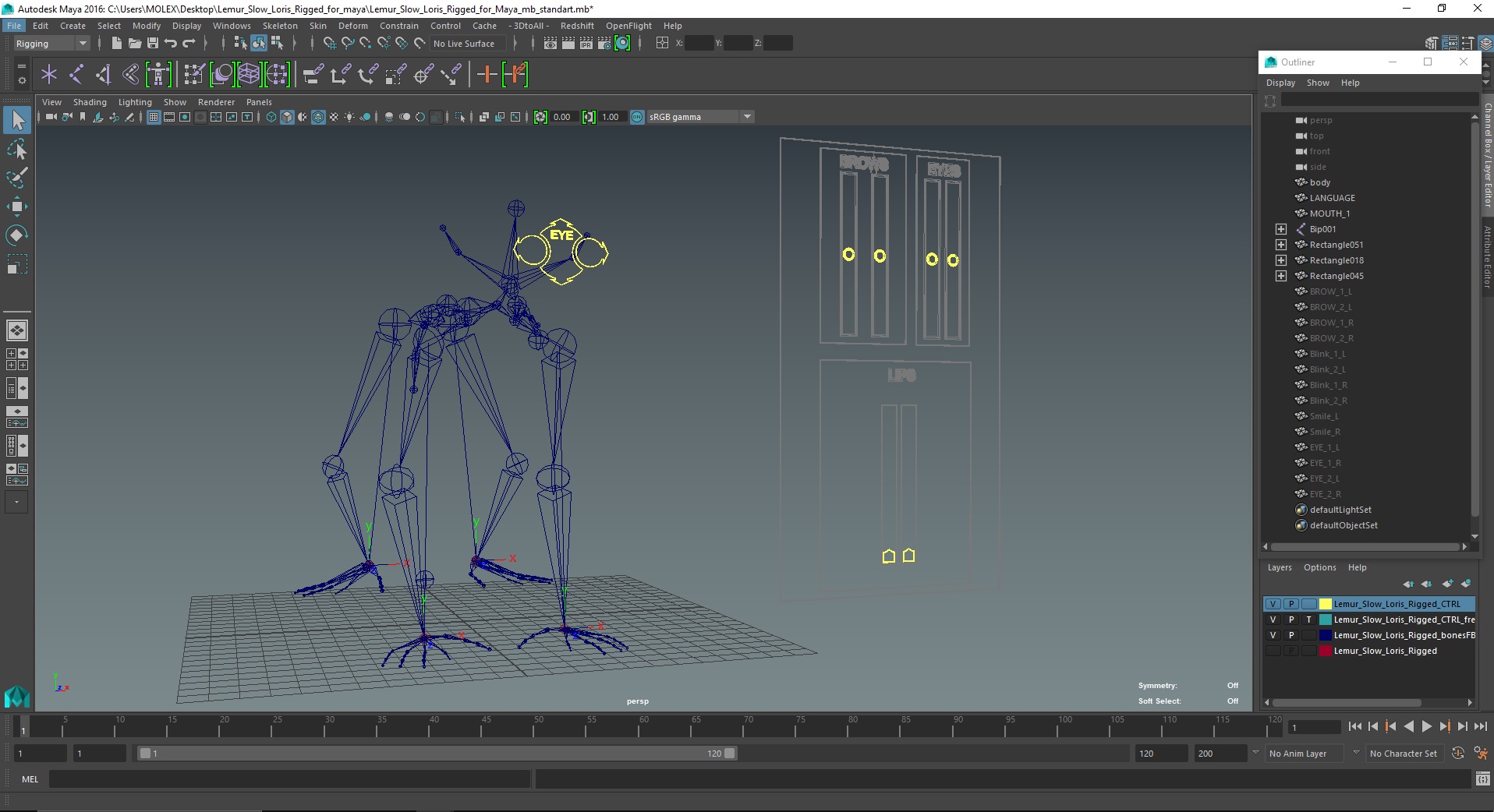Toggle the ON color management button
Image resolution: width=1494 pixels, height=812 pixels.
(x=637, y=117)
